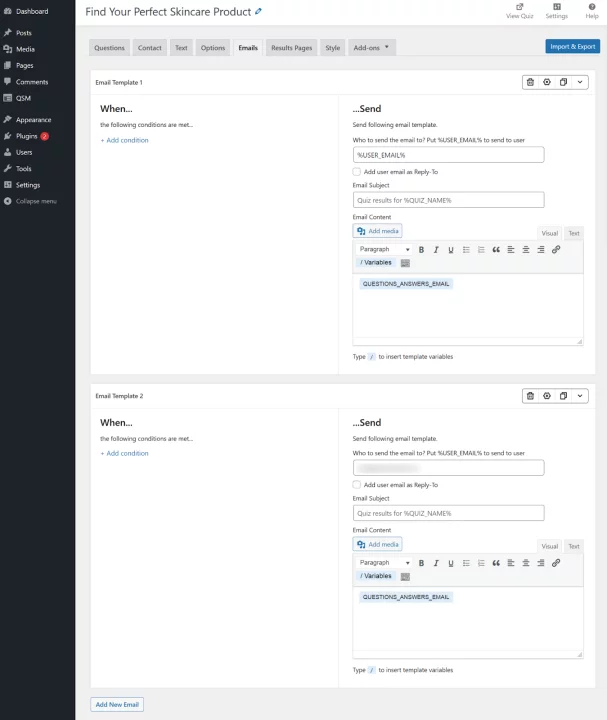Click Add condition in Email Template 1
607x720 pixels.
[124, 140]
